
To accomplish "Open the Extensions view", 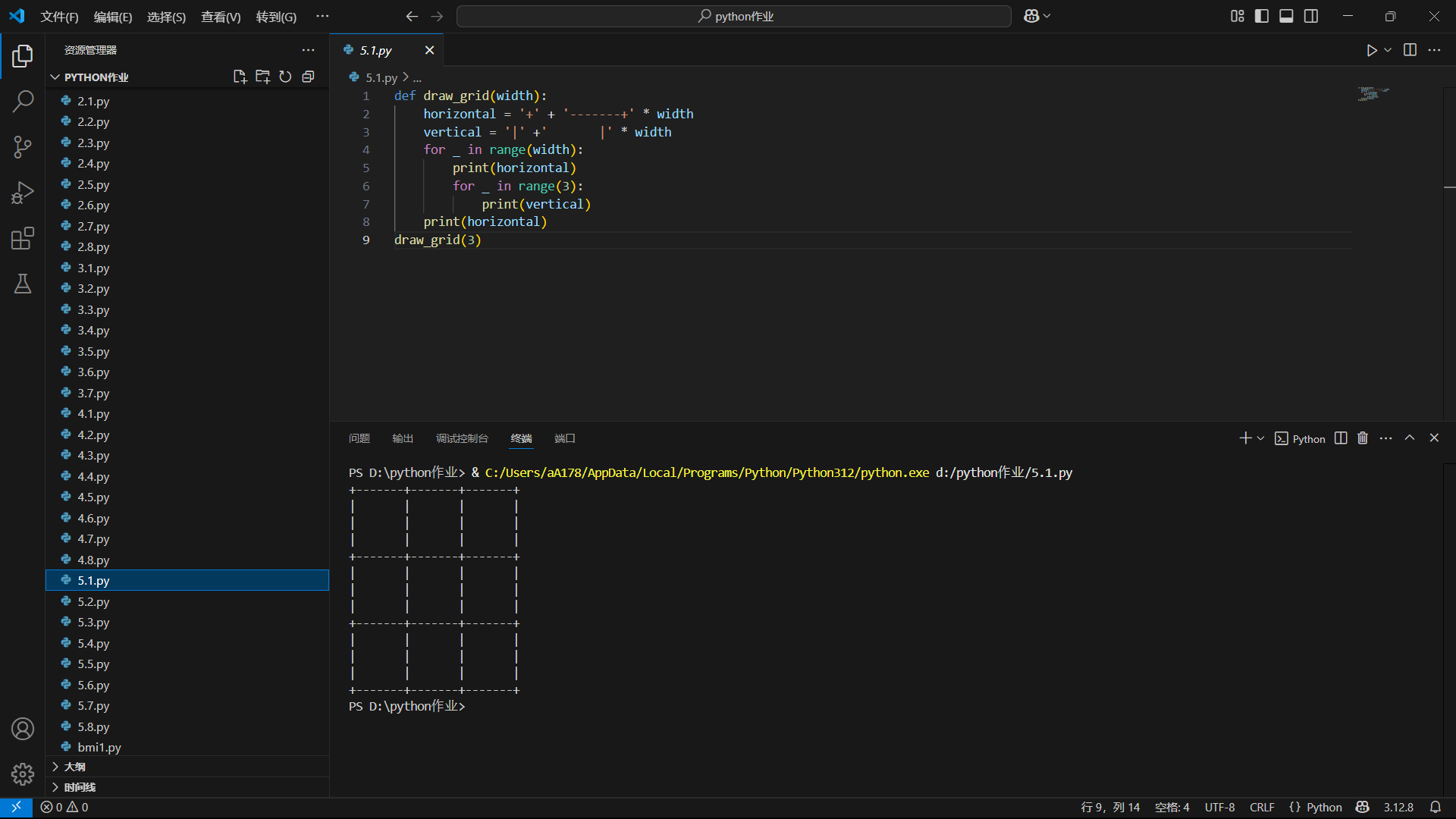I will click(23, 238).
